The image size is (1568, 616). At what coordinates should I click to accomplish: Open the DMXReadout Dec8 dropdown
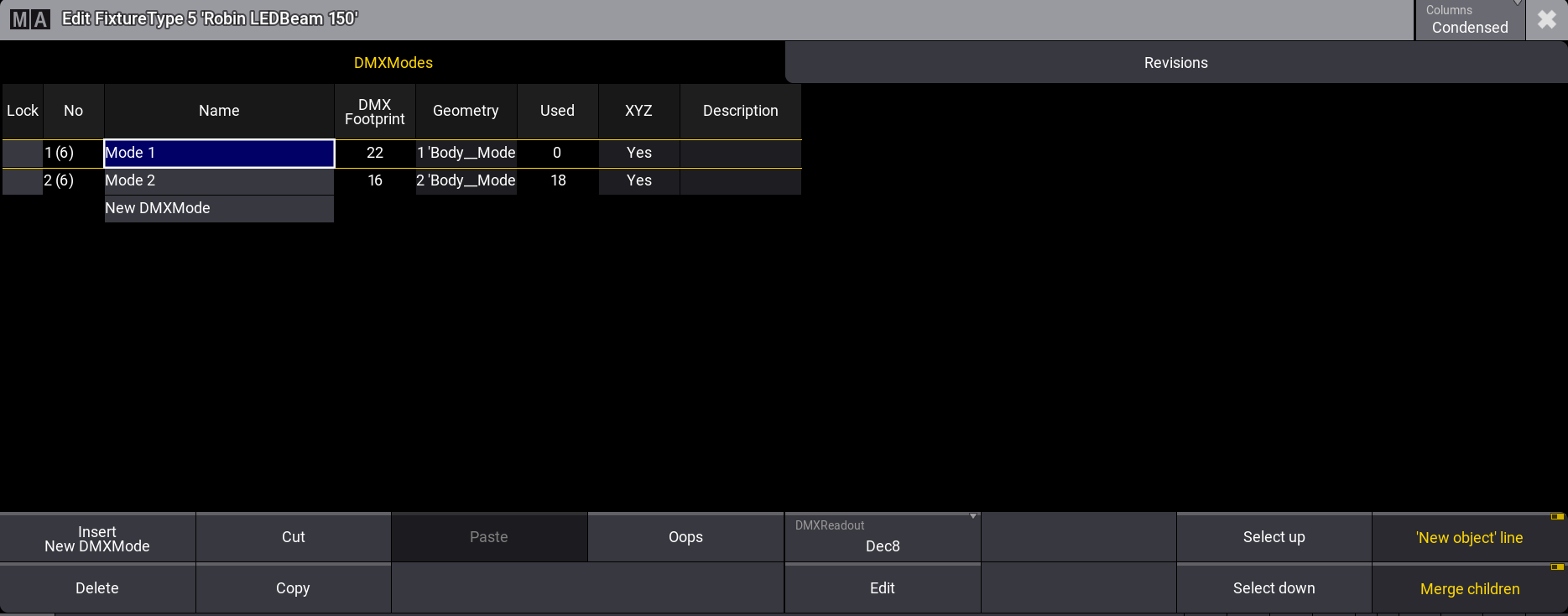pos(883,537)
